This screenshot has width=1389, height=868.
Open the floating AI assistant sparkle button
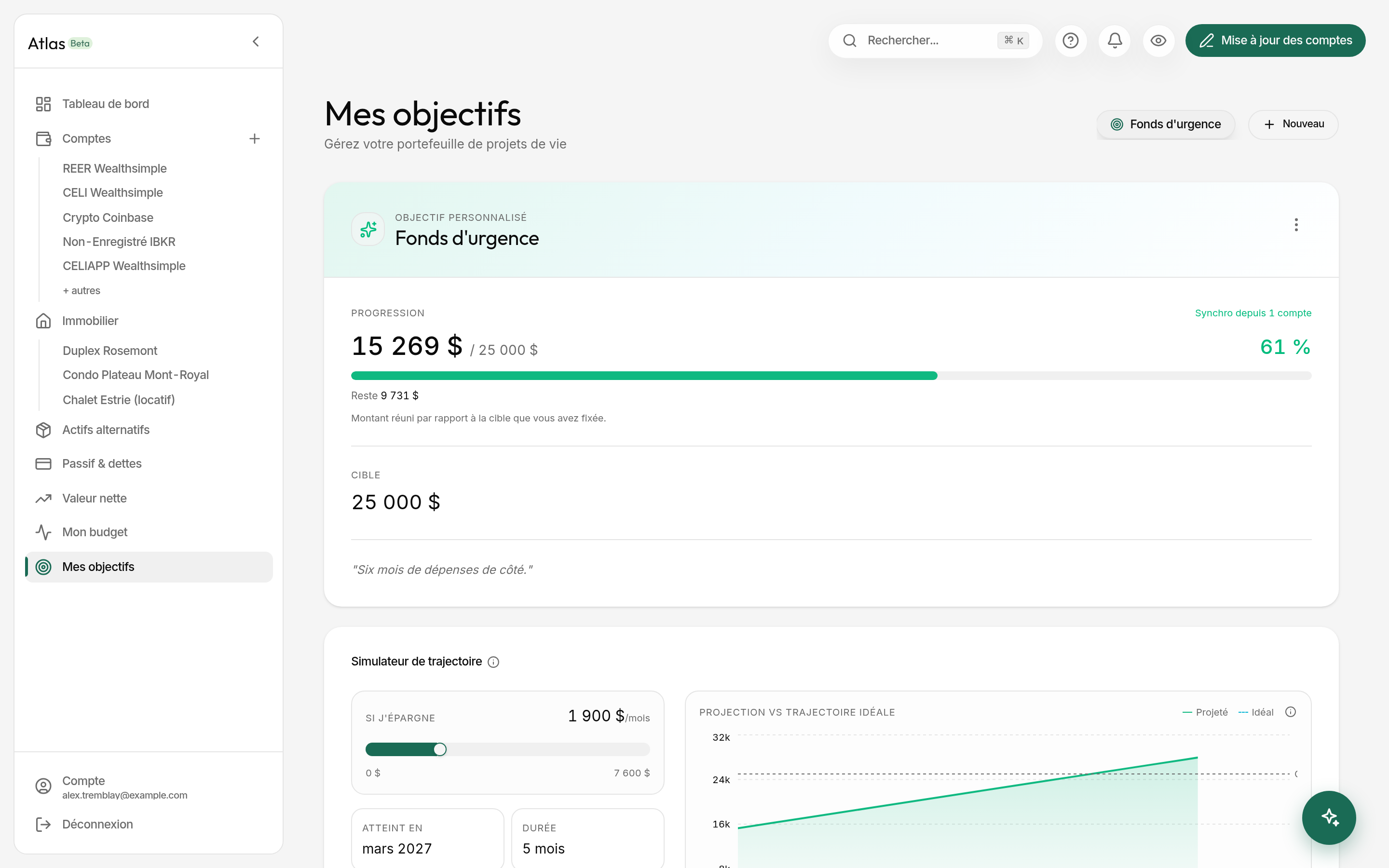(x=1329, y=817)
